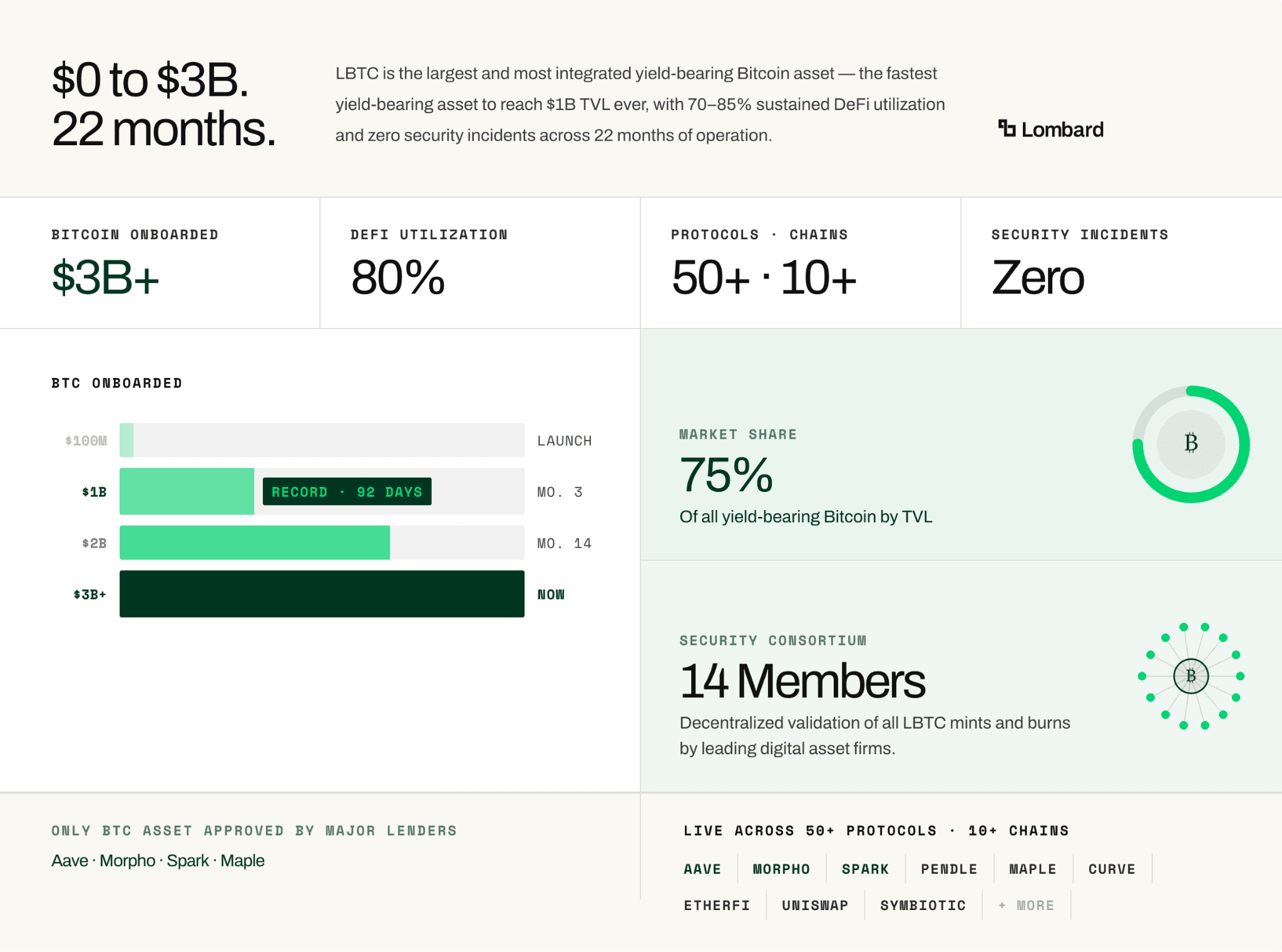Click the LAUNCH label
The image size is (1282, 952).
[x=564, y=441]
